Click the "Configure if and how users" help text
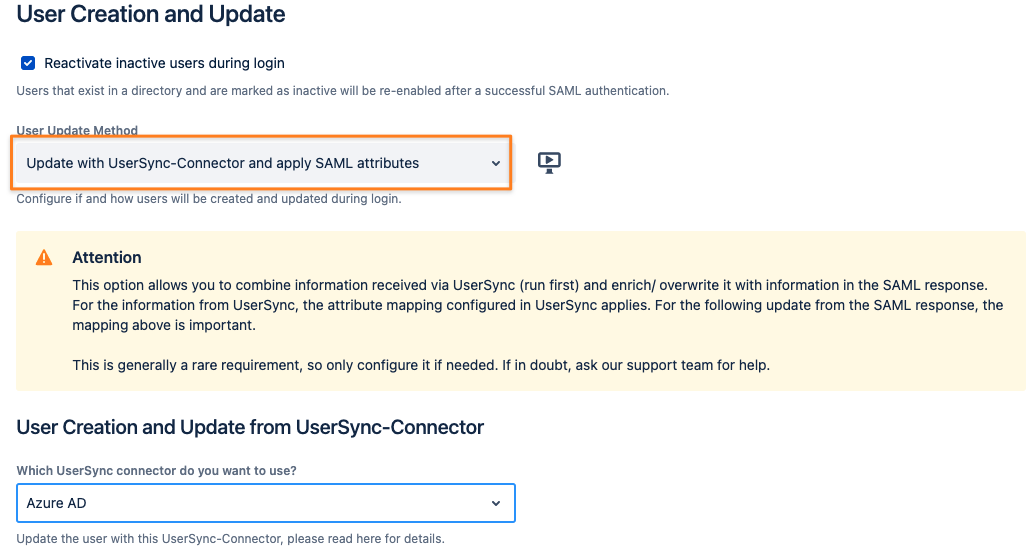 click(x=208, y=199)
